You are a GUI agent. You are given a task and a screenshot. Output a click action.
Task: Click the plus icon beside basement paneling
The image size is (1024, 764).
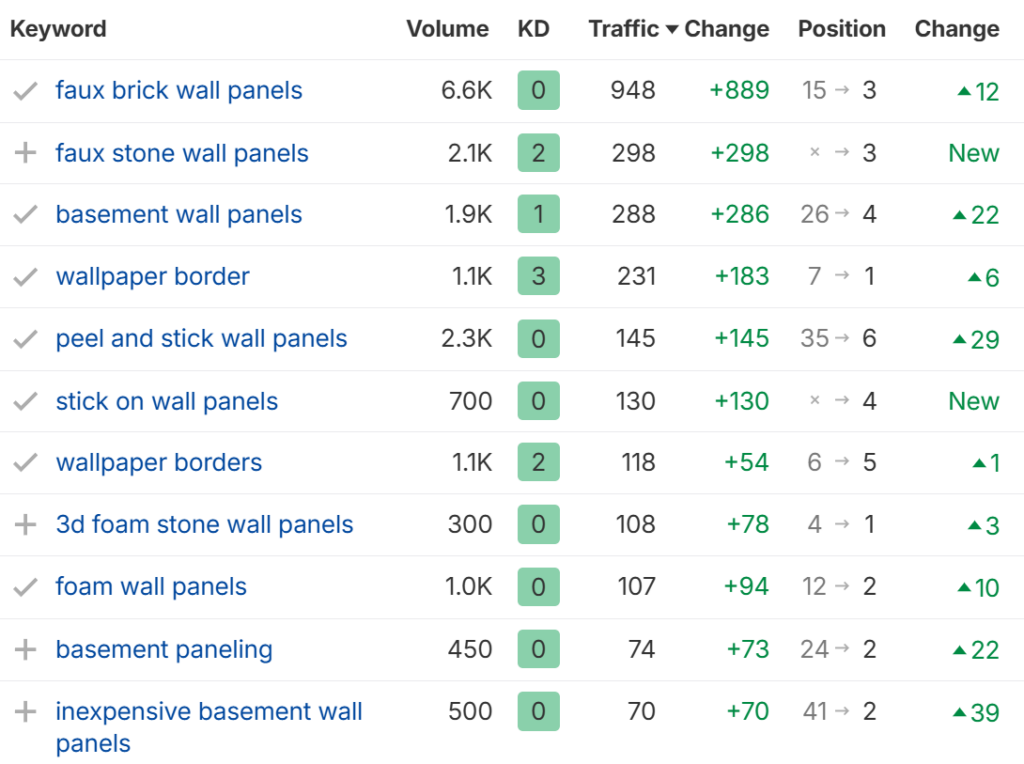coord(25,649)
